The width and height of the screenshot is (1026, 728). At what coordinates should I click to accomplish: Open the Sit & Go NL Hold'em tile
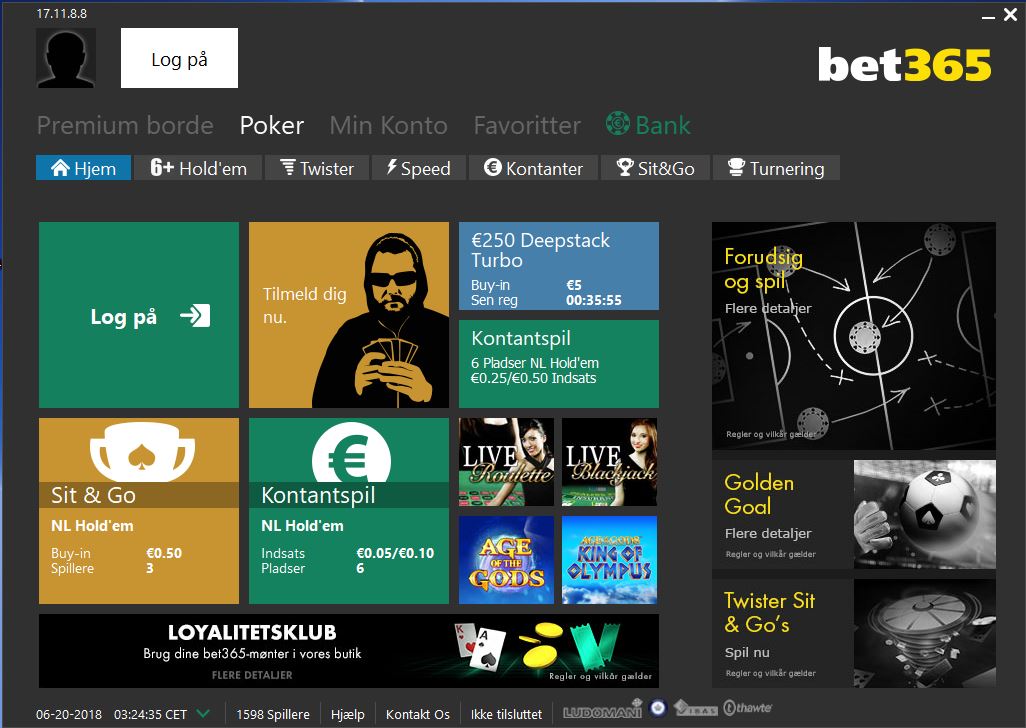pyautogui.click(x=139, y=511)
